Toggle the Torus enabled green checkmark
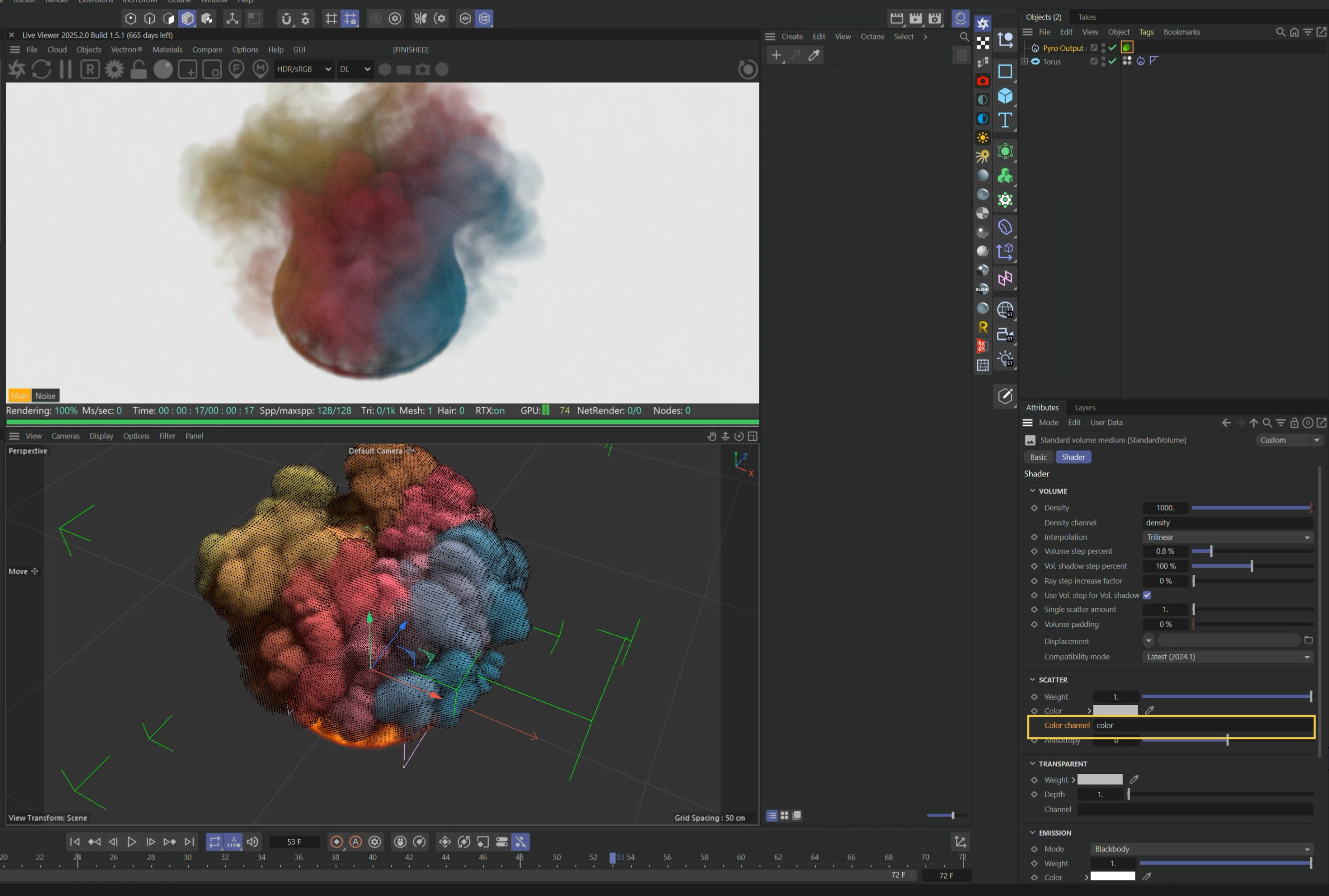 1112,61
